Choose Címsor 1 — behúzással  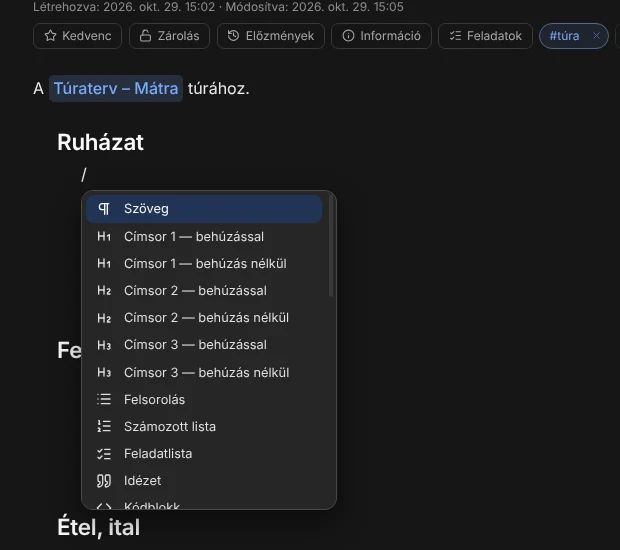click(204, 236)
